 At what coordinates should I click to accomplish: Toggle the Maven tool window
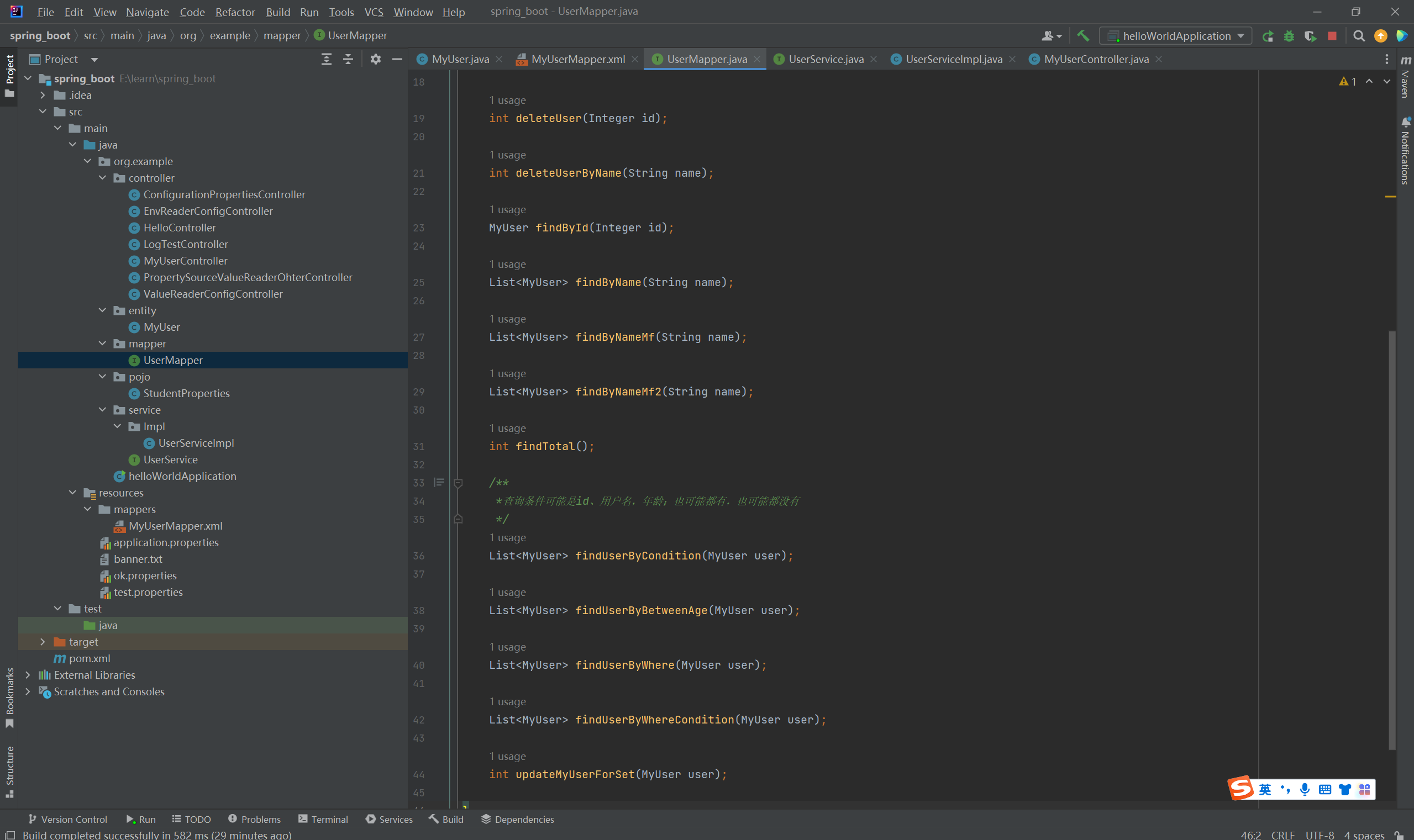click(x=1405, y=78)
